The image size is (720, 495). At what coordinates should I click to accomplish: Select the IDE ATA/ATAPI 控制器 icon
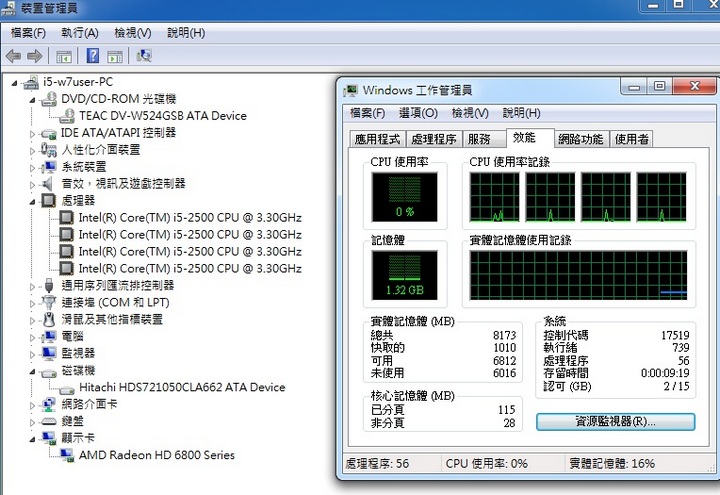49,134
